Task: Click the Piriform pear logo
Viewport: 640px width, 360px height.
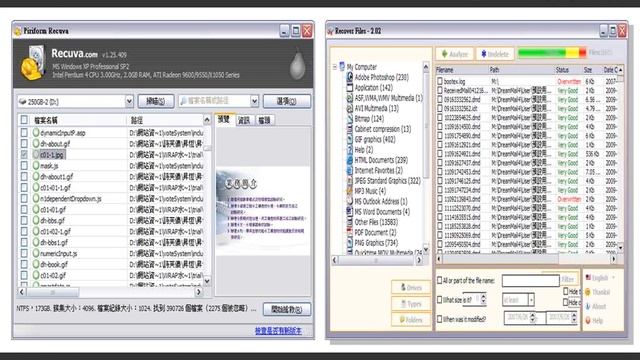Action: (298, 64)
